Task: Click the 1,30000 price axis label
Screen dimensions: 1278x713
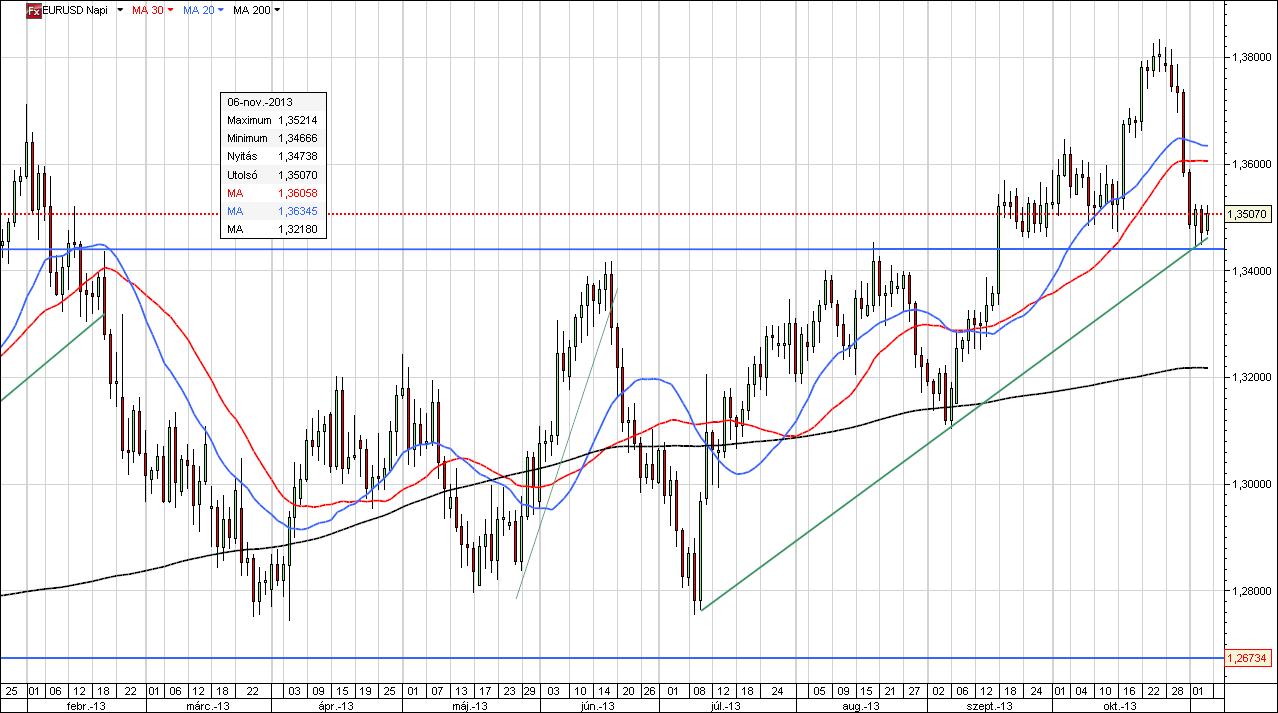Action: [1251, 485]
